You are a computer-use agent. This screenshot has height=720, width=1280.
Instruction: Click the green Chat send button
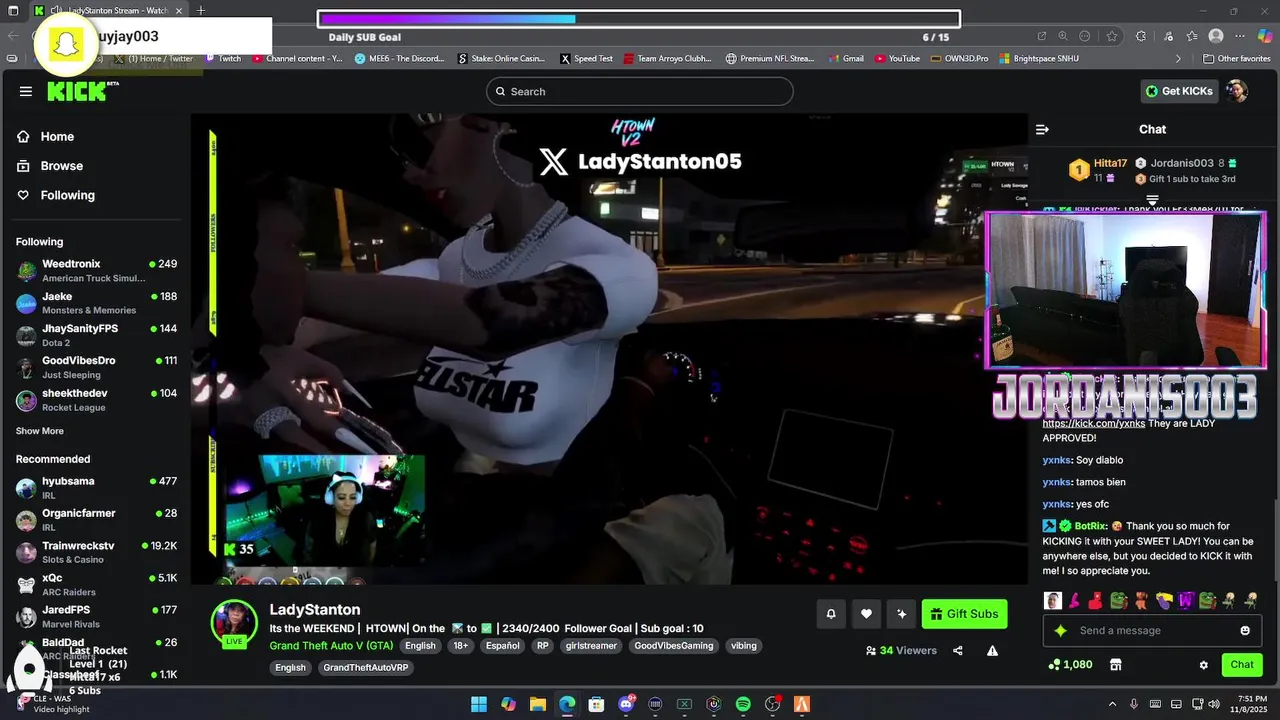pos(1242,665)
